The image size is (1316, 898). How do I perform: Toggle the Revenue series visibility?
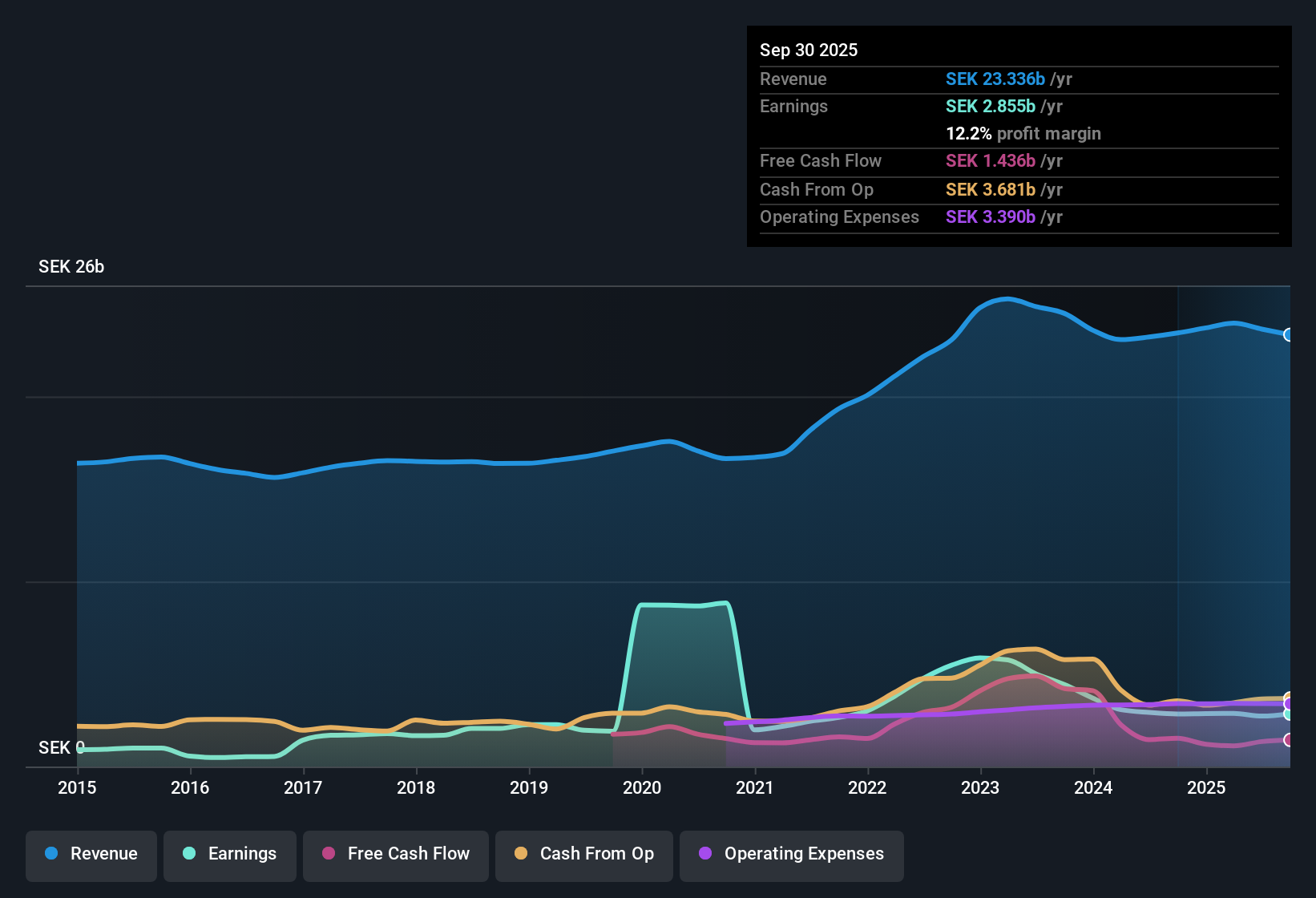[91, 854]
